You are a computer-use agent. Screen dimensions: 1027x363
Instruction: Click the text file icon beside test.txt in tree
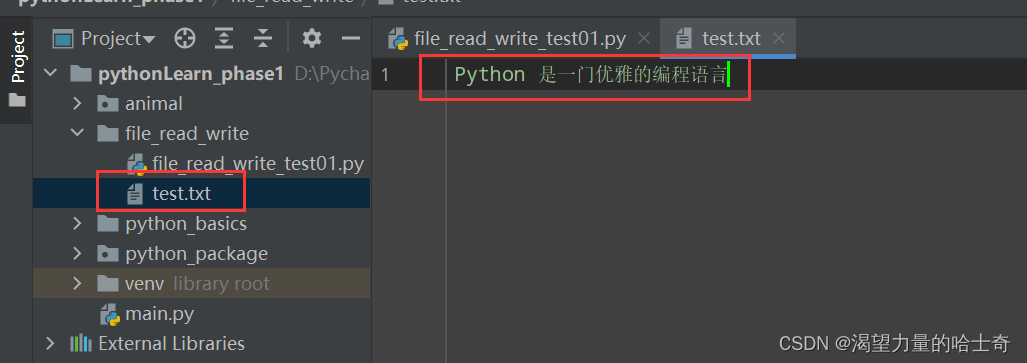pos(135,194)
